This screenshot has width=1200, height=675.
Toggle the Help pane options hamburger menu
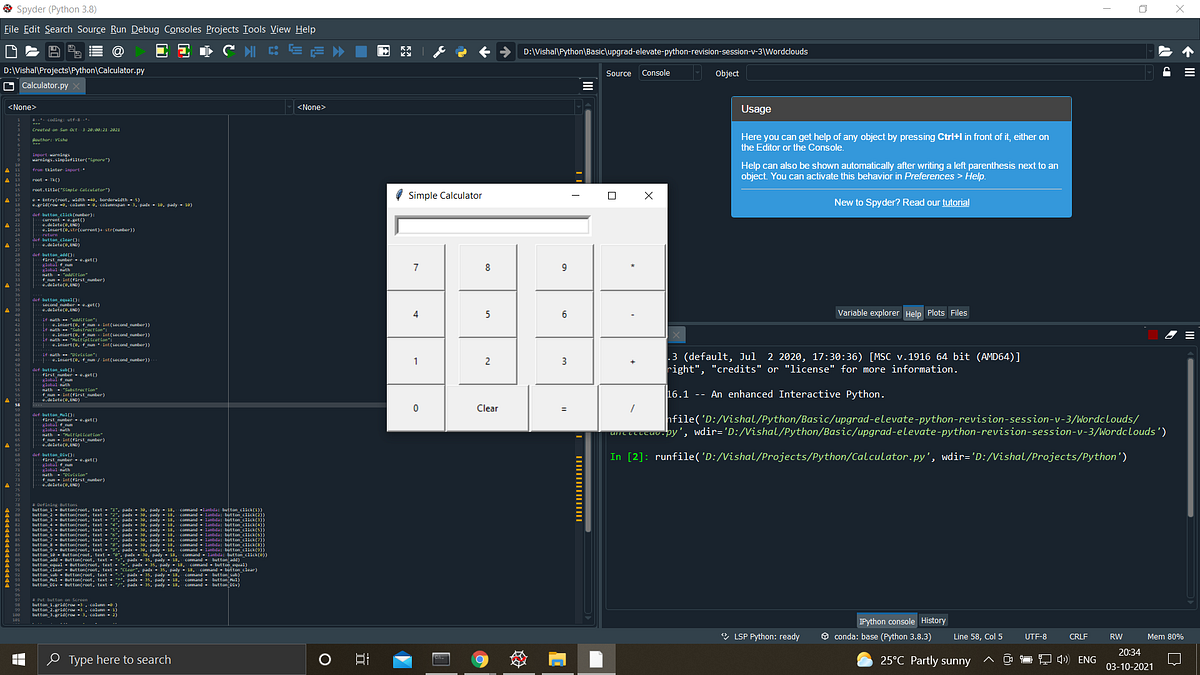pos(1189,72)
